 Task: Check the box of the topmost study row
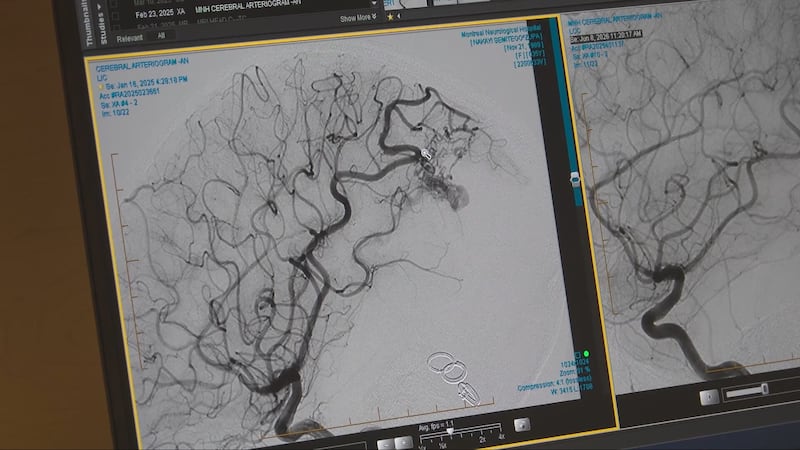[x=114, y=4]
